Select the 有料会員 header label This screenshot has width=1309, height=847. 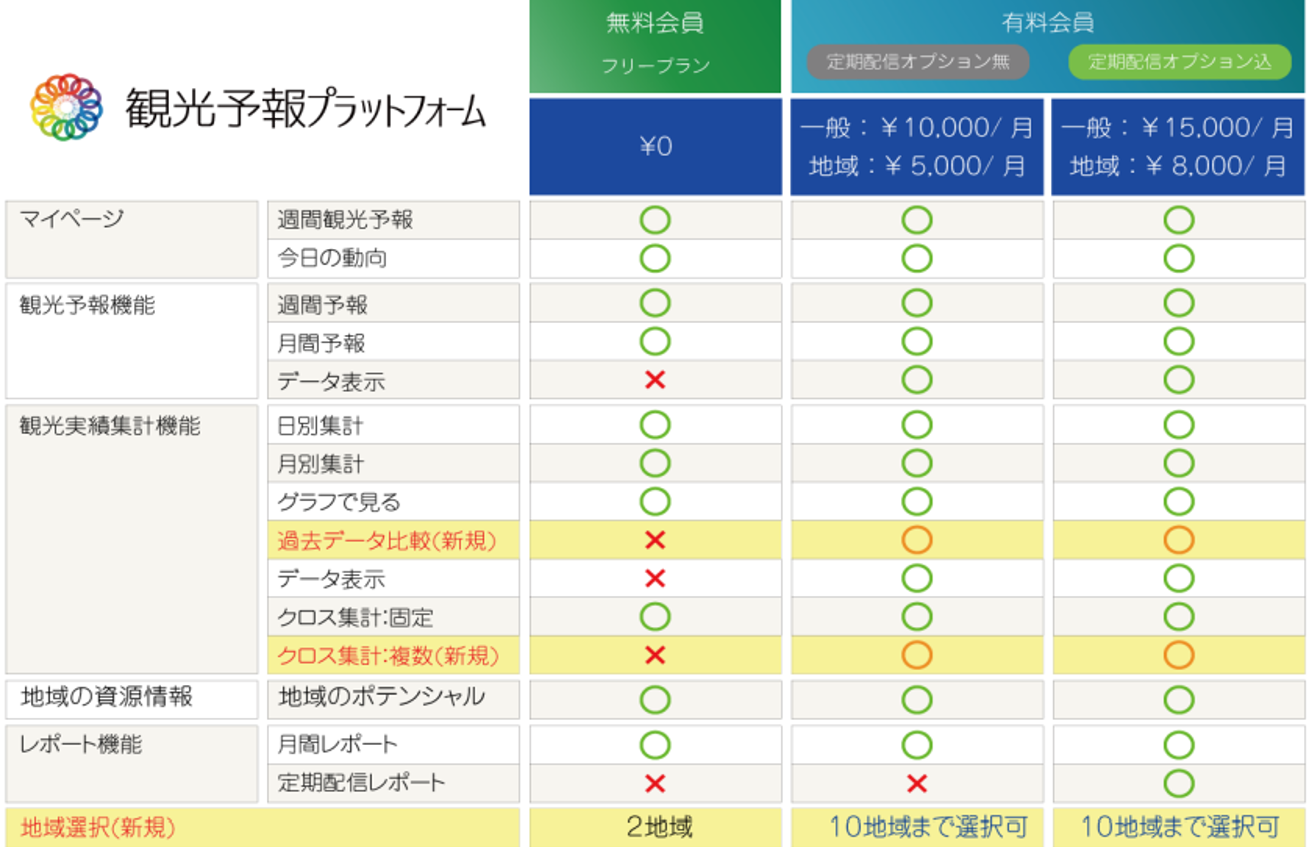click(1048, 22)
